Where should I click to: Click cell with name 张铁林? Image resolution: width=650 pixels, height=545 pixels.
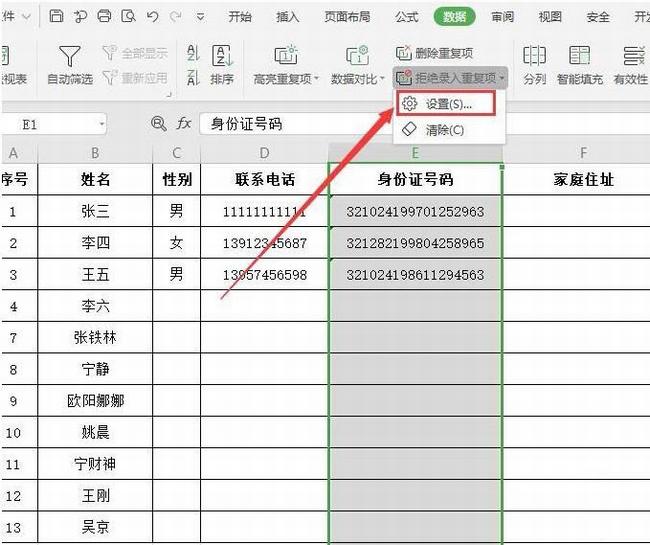tap(95, 337)
